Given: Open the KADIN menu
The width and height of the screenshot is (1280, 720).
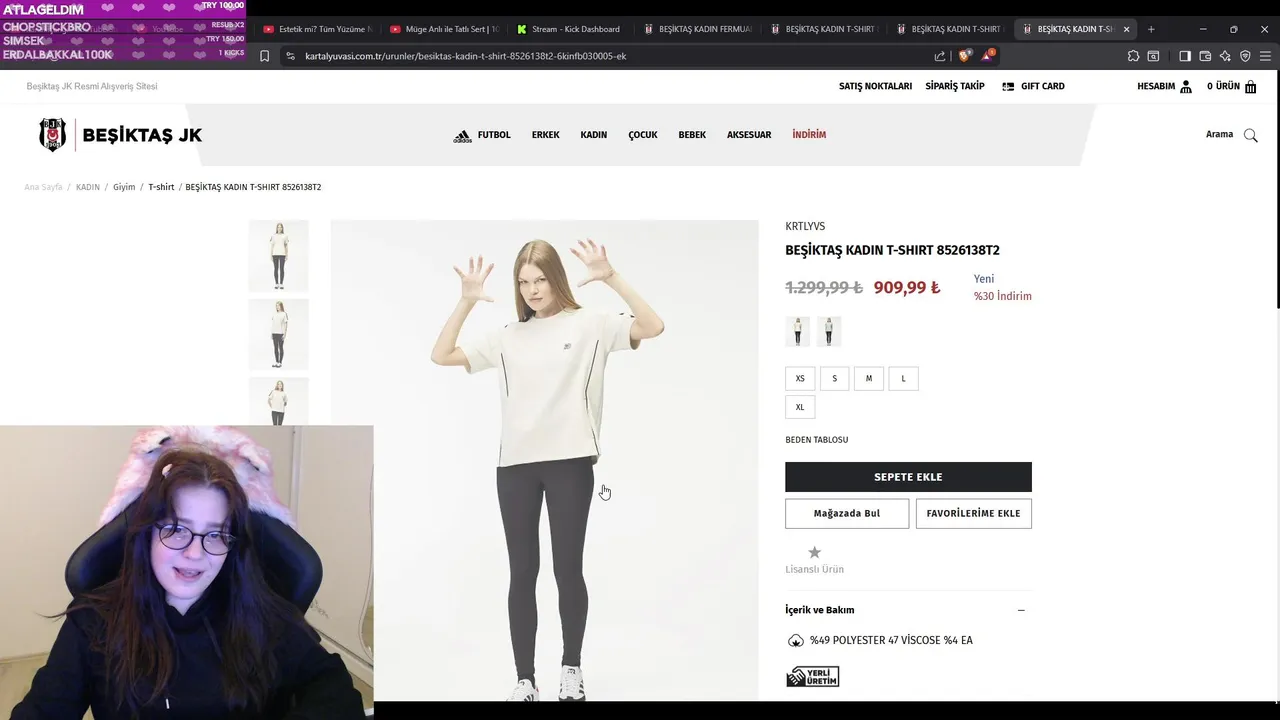Looking at the screenshot, I should click(594, 135).
